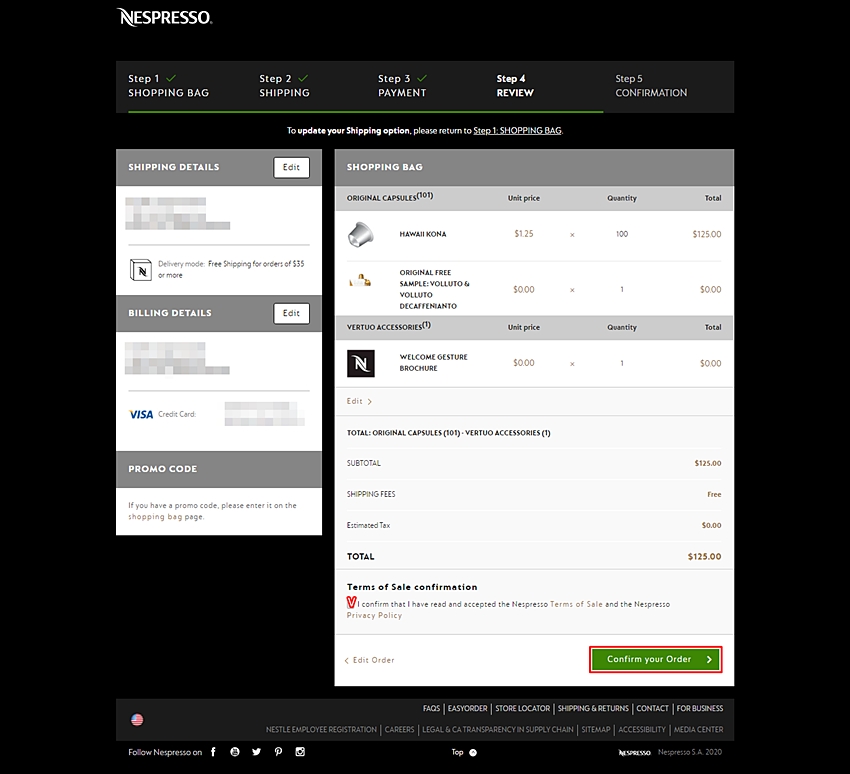
Task: Open Nespresso Twitter icon in footer
Action: click(256, 752)
